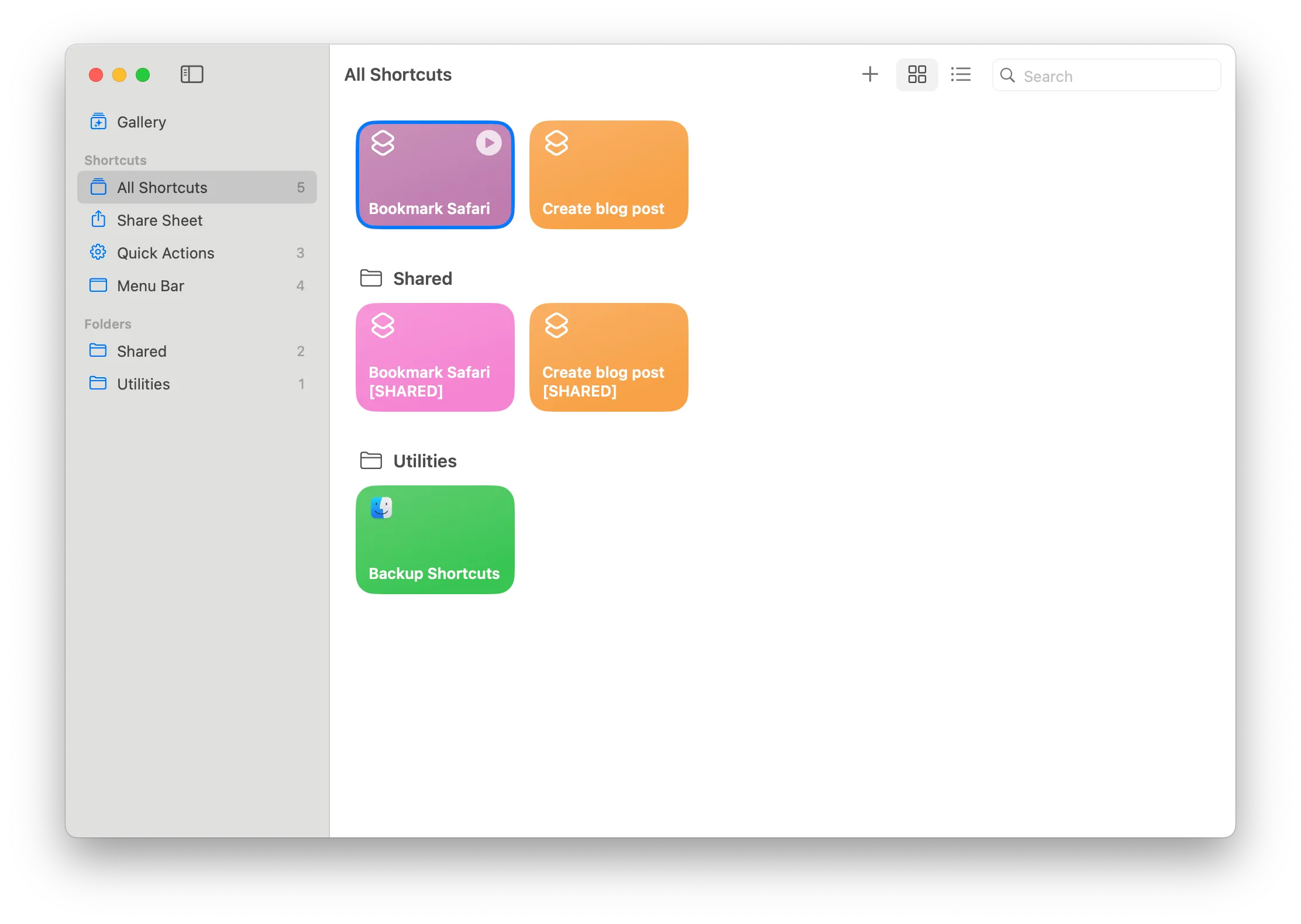
Task: Select the Share Sheet sidebar icon
Action: [98, 220]
